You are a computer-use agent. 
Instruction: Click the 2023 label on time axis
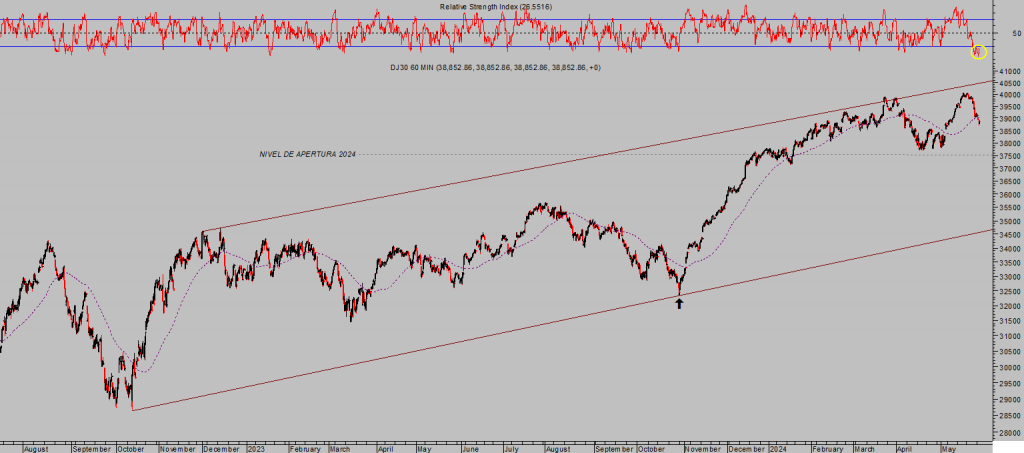point(255,449)
